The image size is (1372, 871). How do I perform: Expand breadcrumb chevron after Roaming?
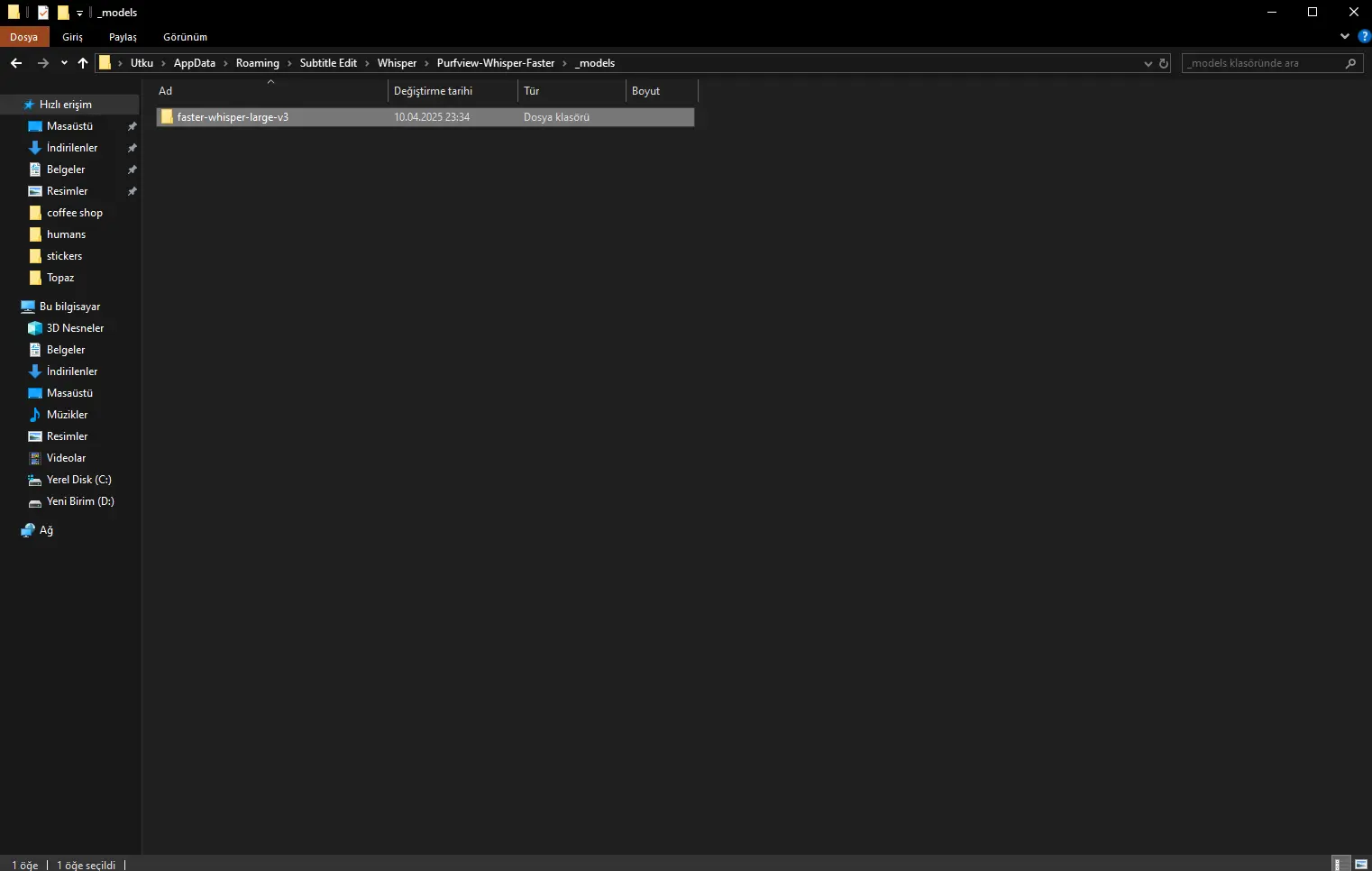(289, 63)
